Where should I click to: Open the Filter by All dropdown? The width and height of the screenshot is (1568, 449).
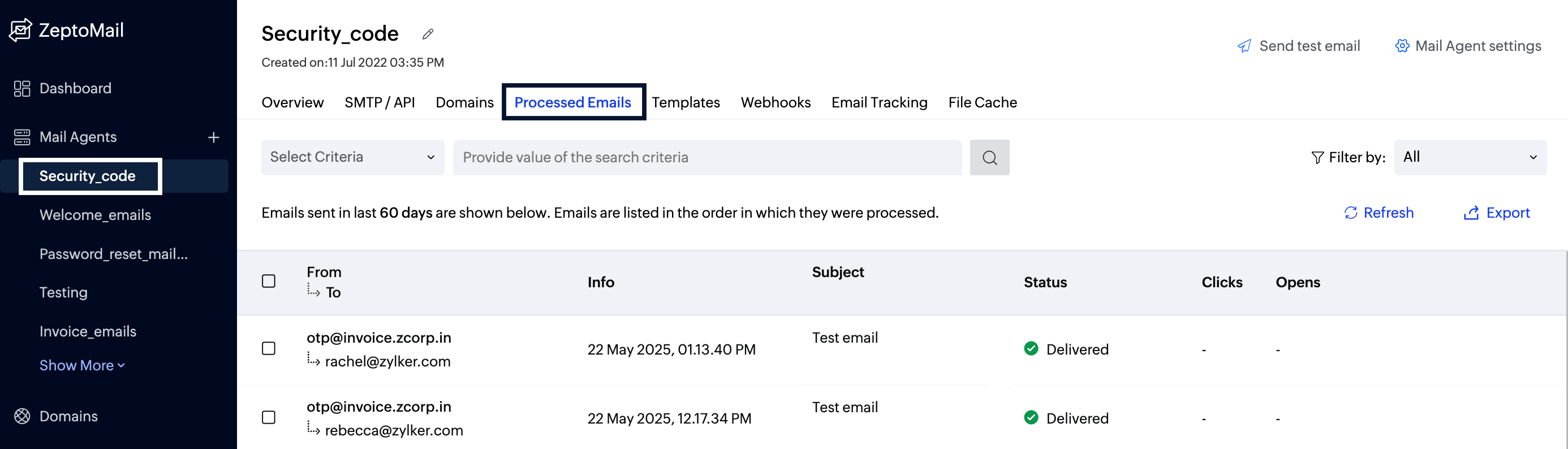point(1470,158)
